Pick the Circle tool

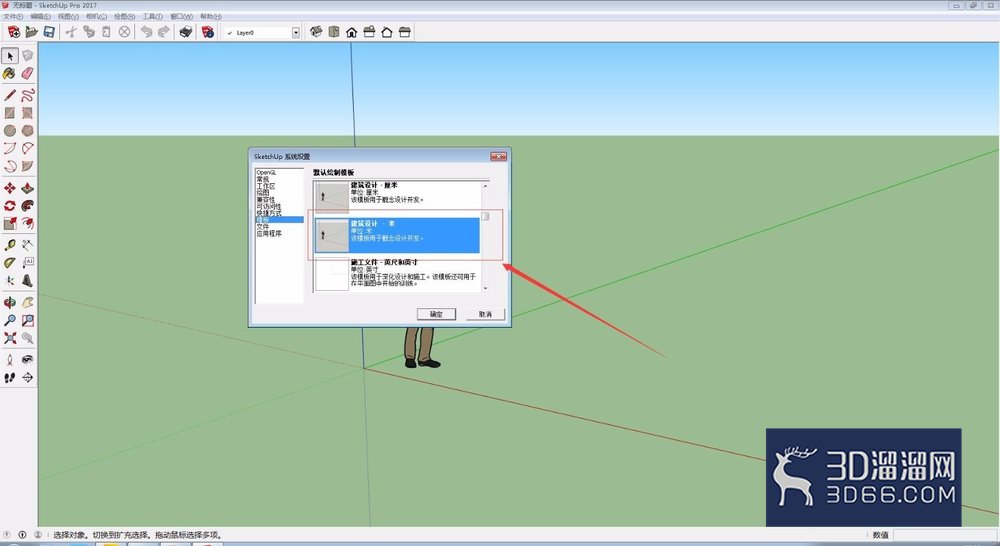click(10, 131)
